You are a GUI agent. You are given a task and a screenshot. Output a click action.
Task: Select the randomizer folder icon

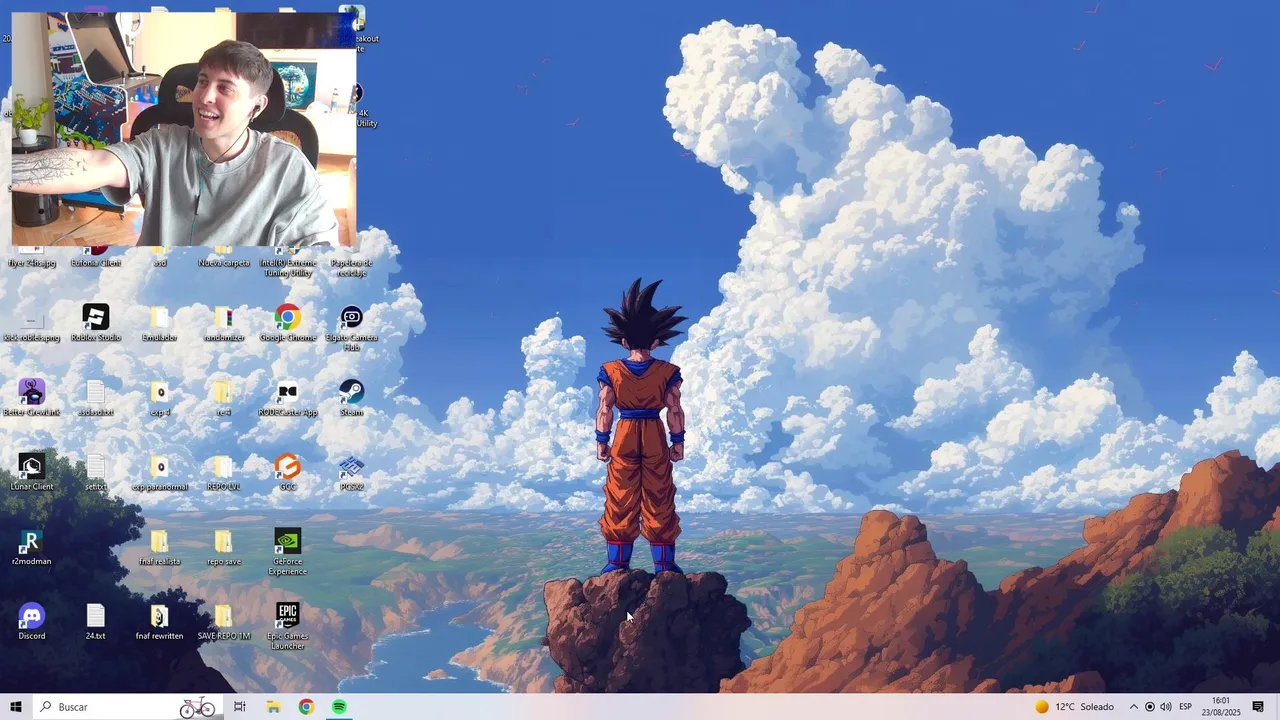click(224, 323)
